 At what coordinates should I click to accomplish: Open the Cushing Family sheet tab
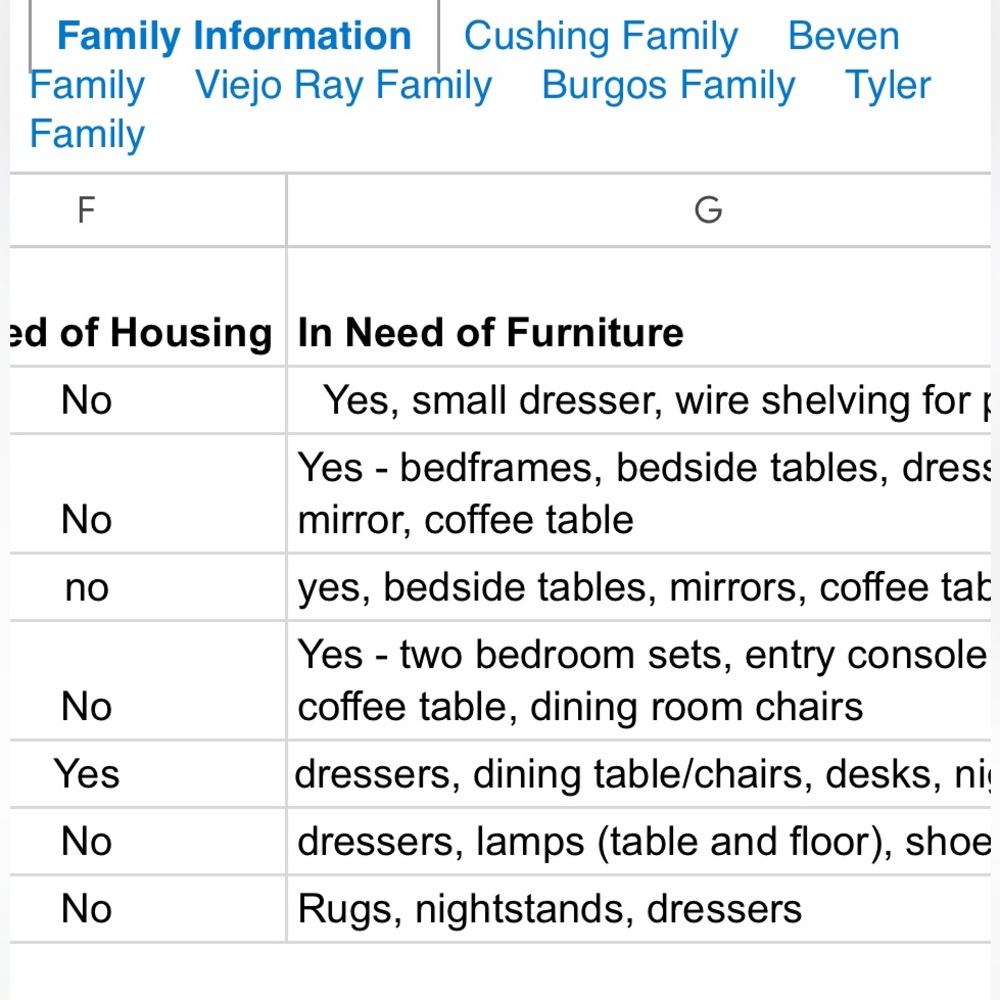pyautogui.click(x=600, y=36)
